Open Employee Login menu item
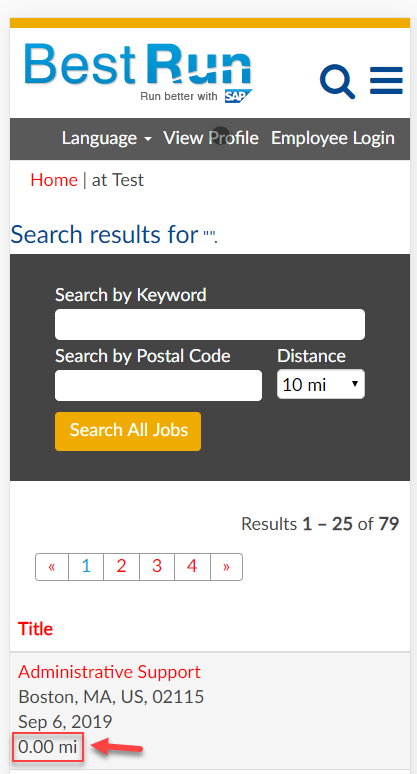Image resolution: width=417 pixels, height=774 pixels. 333,138
